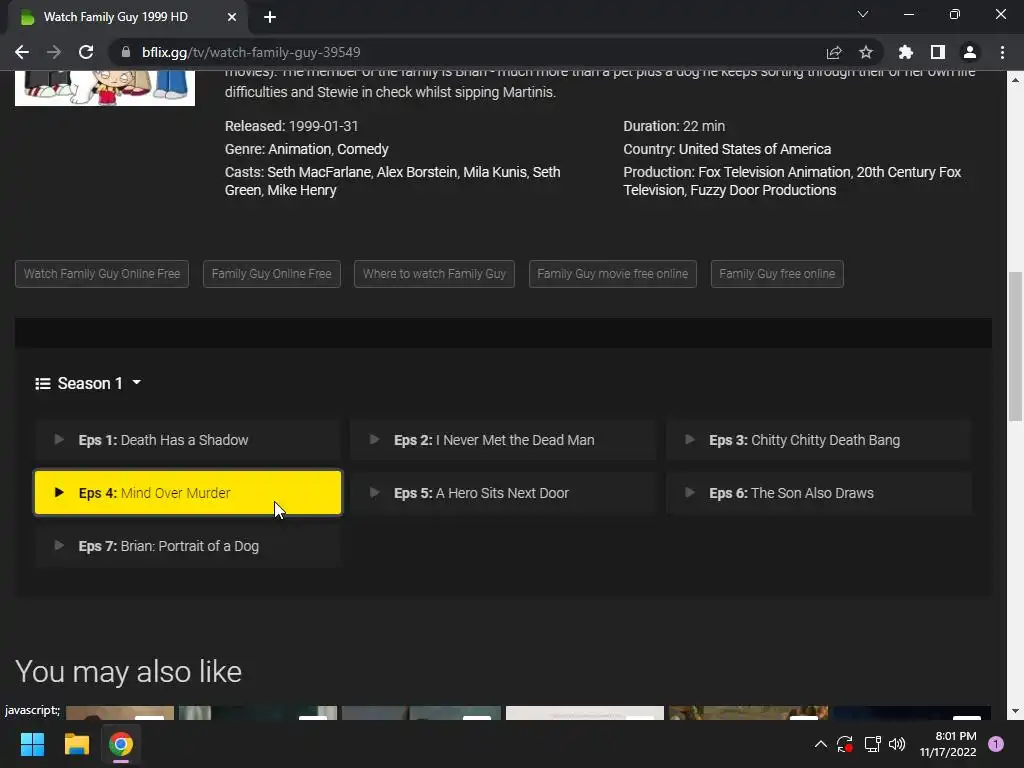Play Eps 4: Mind Over Murder
The image size is (1024, 768).
187,493
